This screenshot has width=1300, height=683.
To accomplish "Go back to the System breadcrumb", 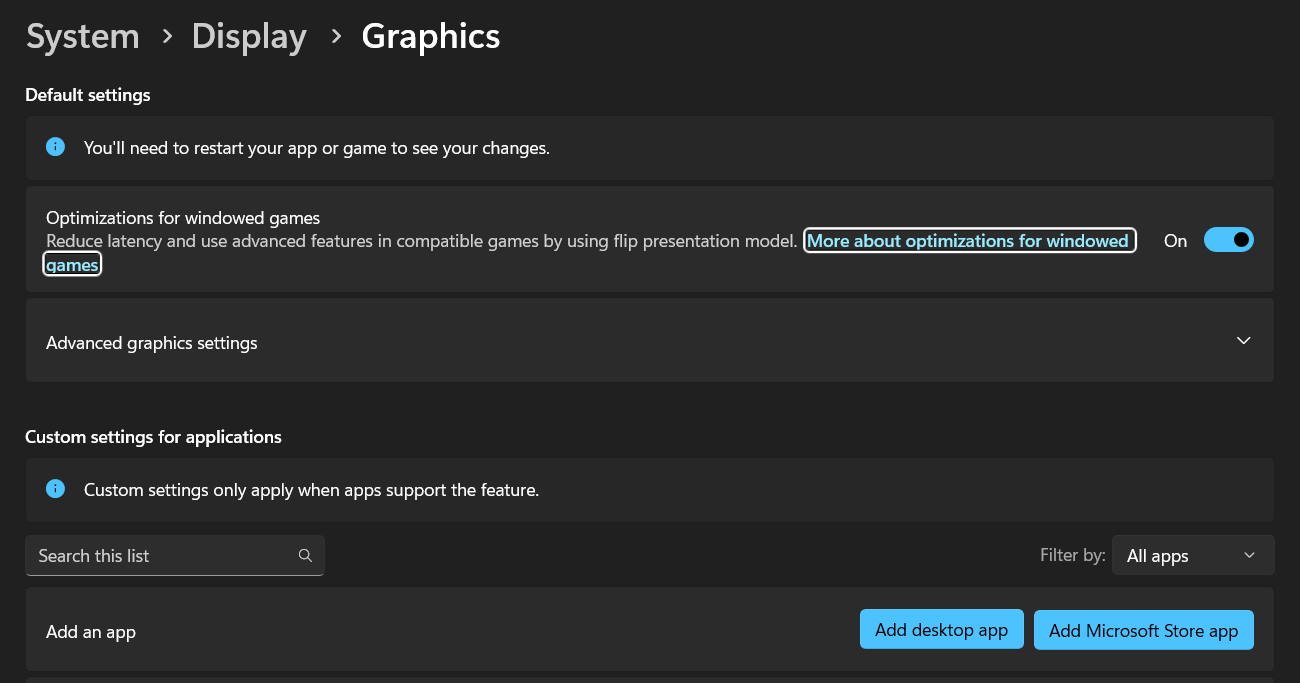I will point(83,37).
